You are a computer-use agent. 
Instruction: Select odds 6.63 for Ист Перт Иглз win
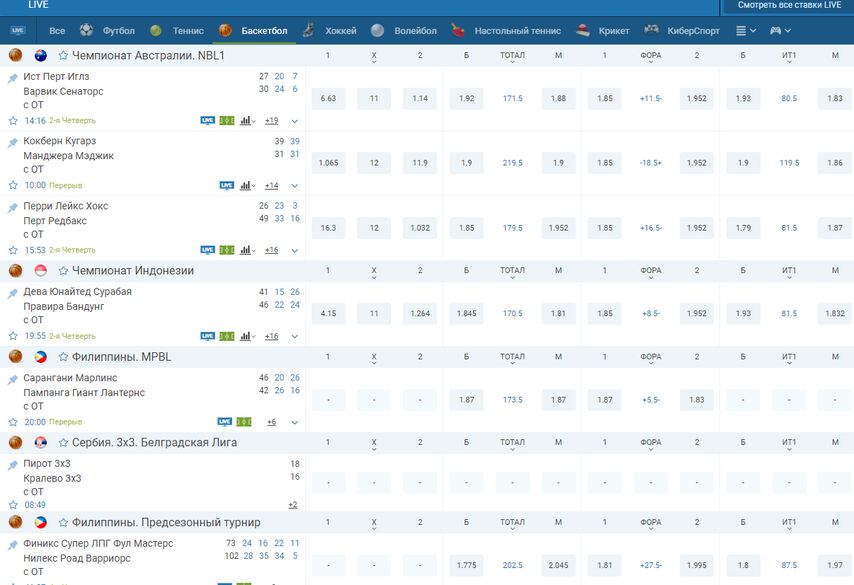(328, 99)
